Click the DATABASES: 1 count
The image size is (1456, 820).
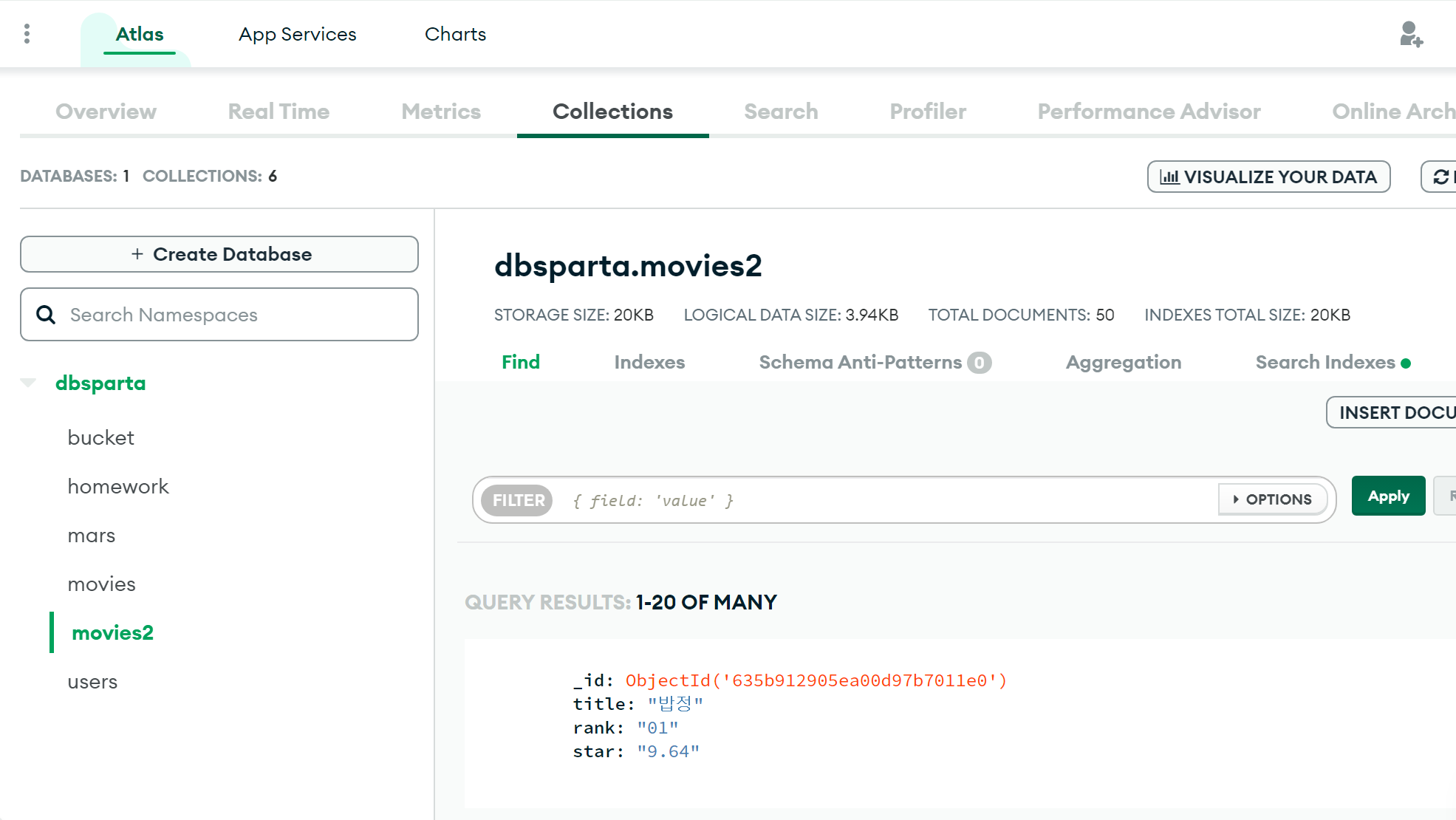[x=75, y=176]
